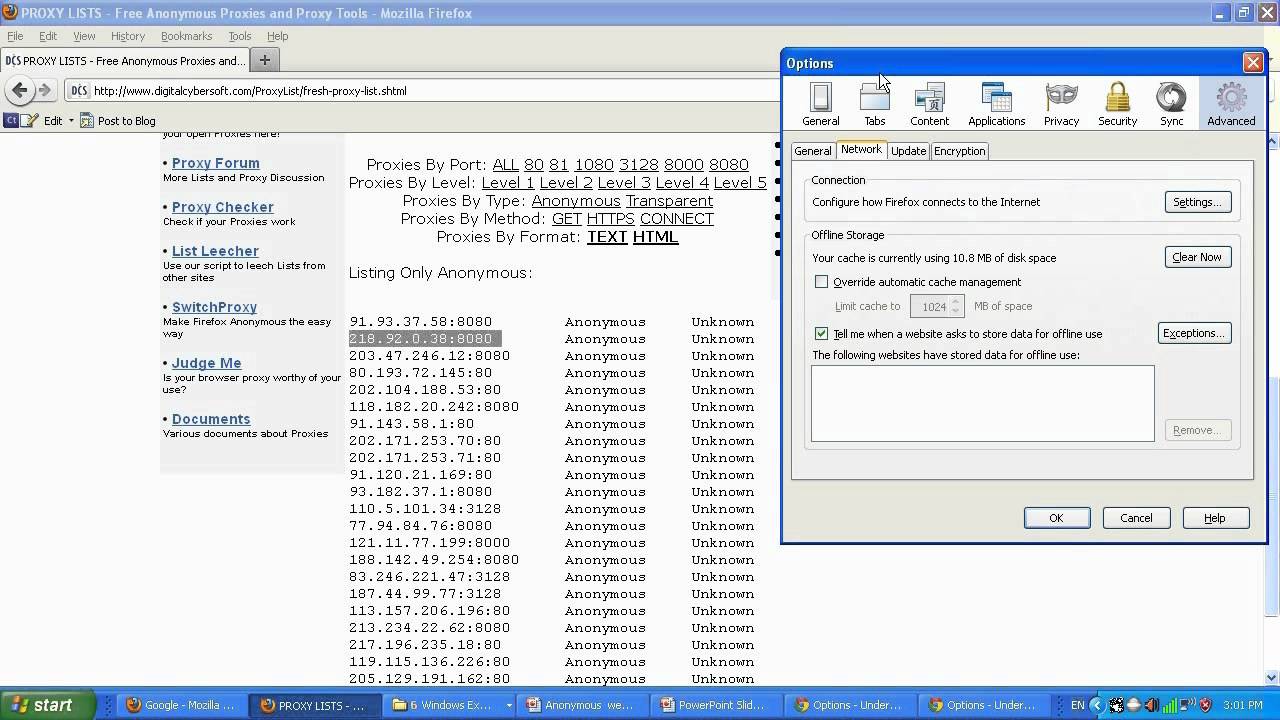Close the Options dialog
The height and width of the screenshot is (720, 1280).
[1252, 63]
